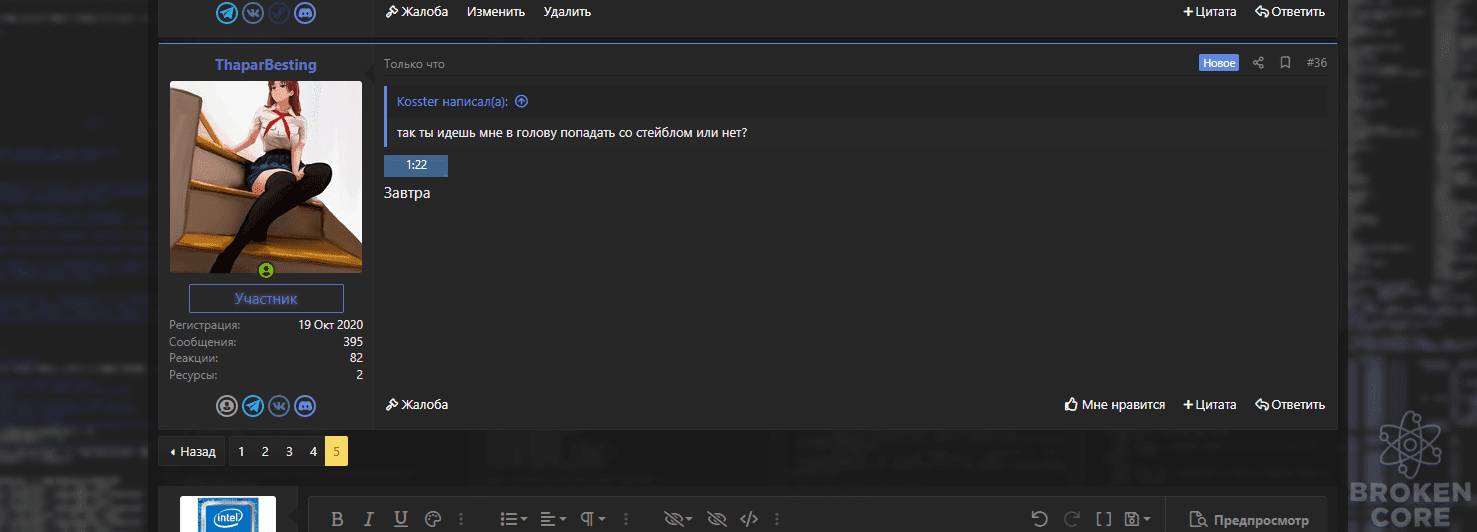Viewport: 1477px width, 532px height.
Task: Toggle BB code mode brackets icon
Action: tap(1104, 519)
